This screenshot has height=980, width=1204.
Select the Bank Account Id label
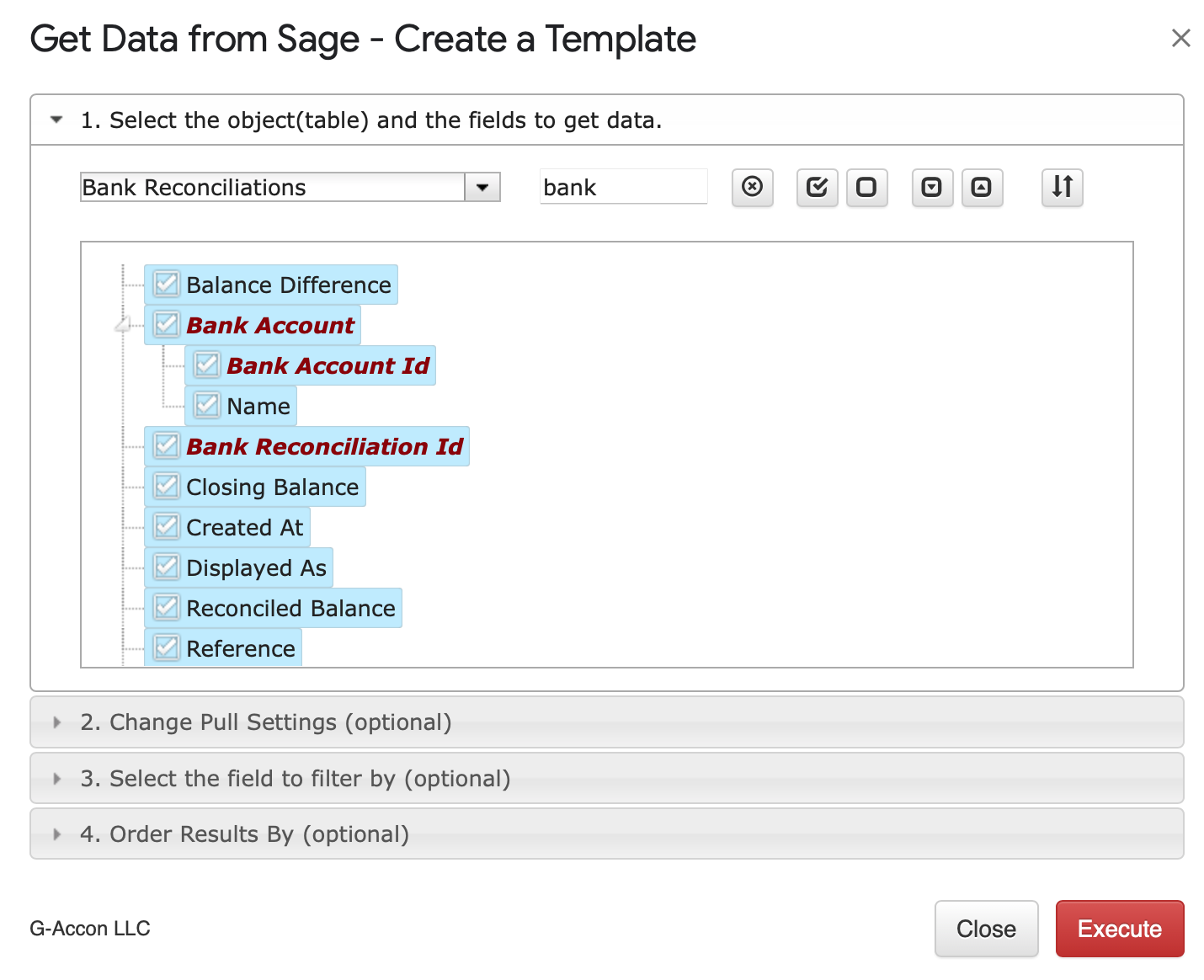(328, 365)
